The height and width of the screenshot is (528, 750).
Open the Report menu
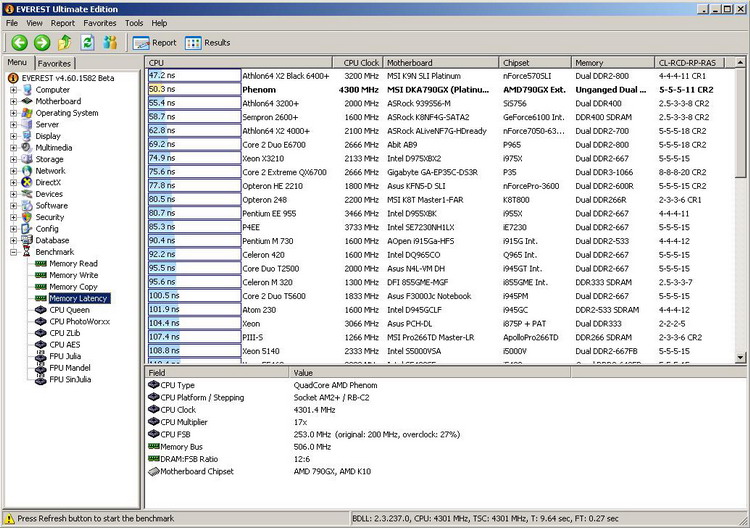[x=63, y=23]
